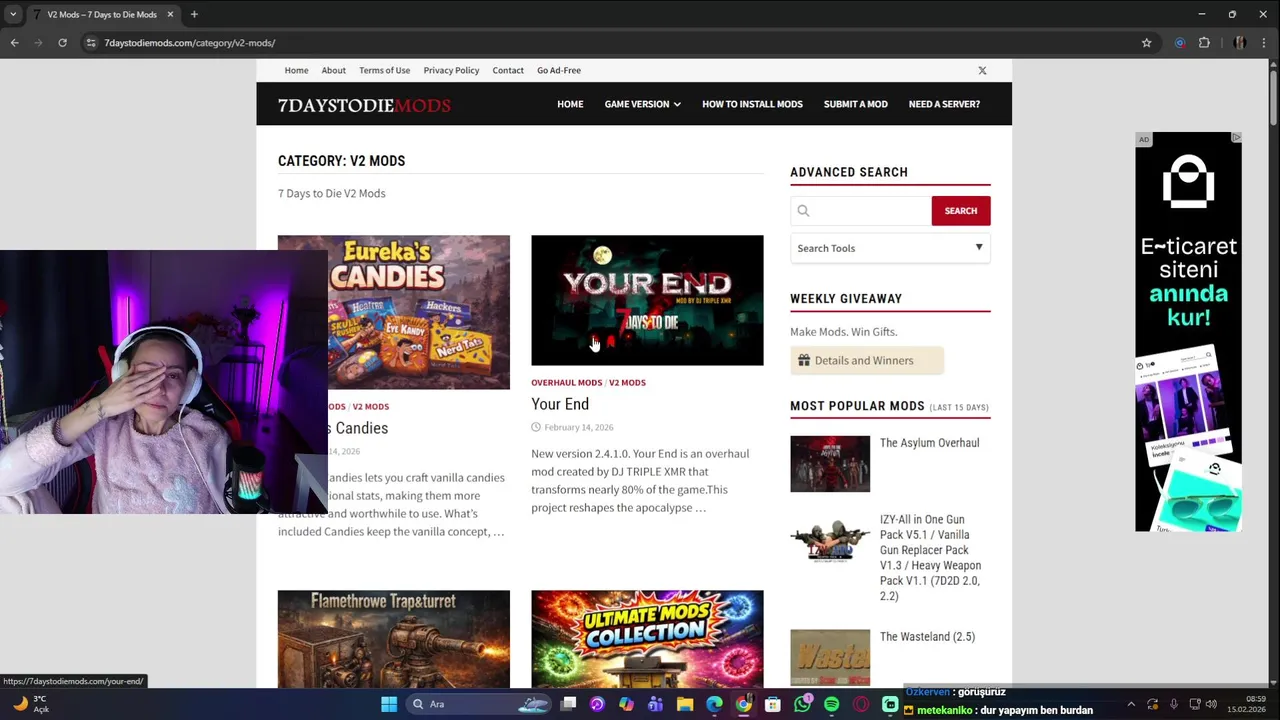1280x720 pixels.
Task: Click the microphone tray icon
Action: pyautogui.click(x=1174, y=704)
